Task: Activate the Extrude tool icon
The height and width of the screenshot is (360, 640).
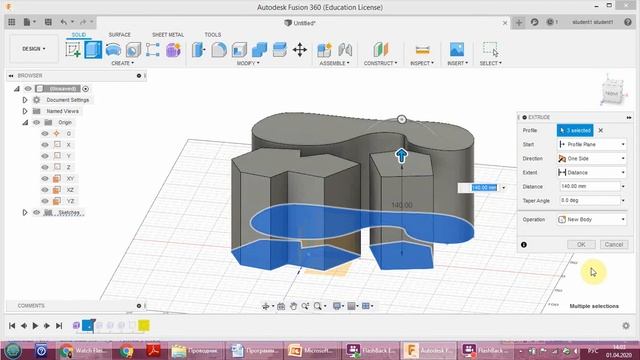Action: point(93,50)
